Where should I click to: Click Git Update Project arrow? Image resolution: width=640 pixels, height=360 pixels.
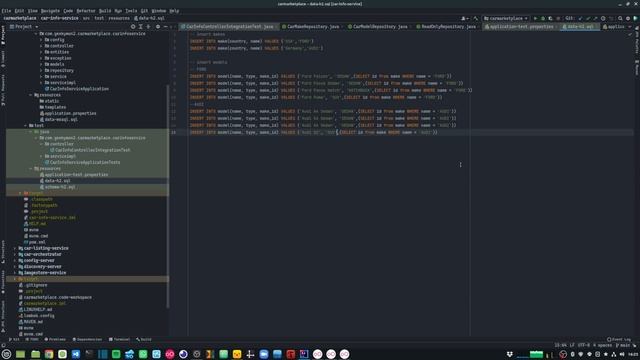coord(580,18)
